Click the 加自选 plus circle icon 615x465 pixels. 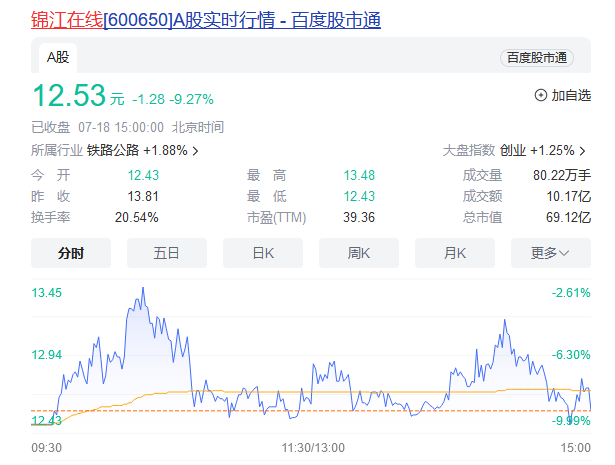tap(540, 95)
